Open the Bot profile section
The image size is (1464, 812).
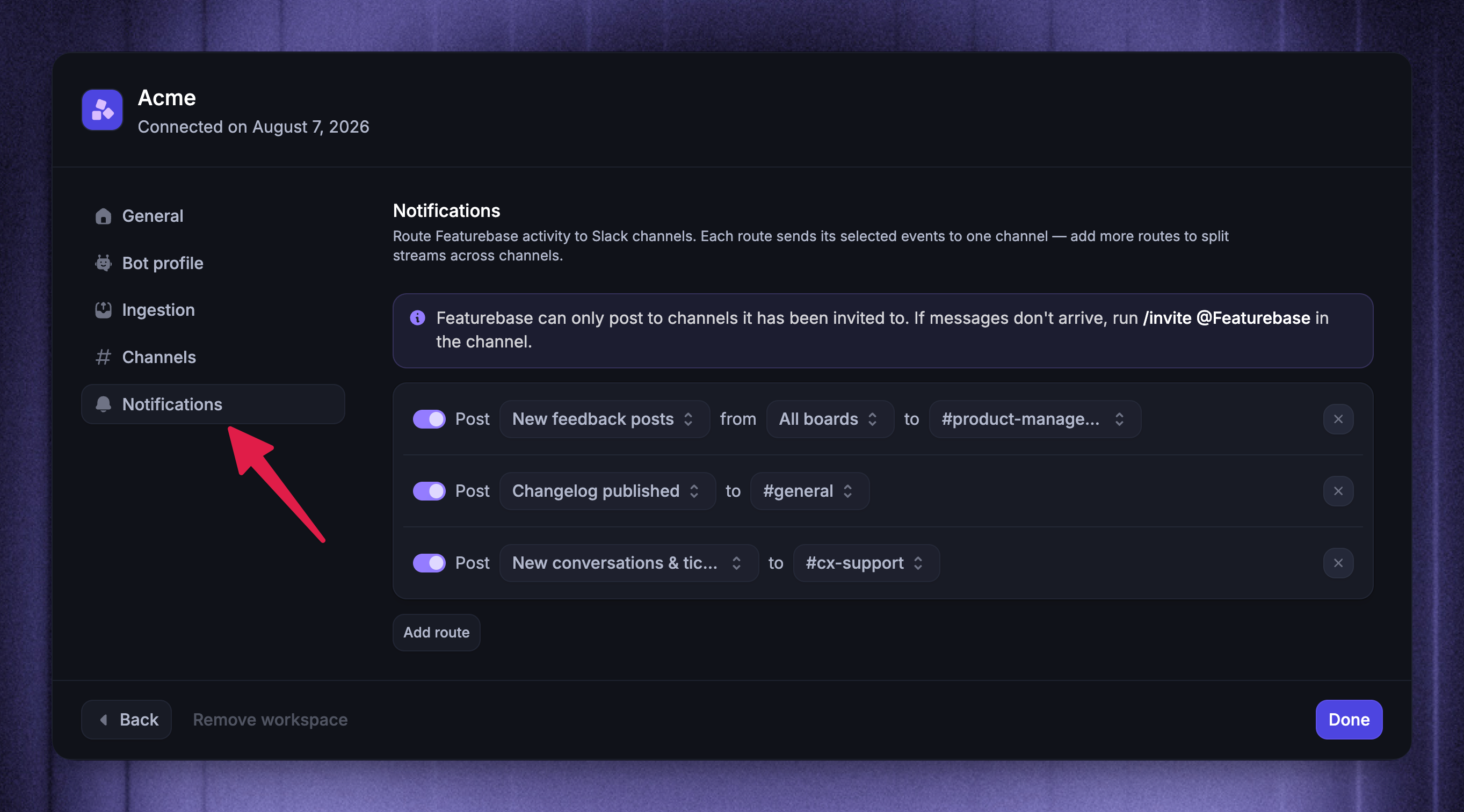pyautogui.click(x=213, y=263)
